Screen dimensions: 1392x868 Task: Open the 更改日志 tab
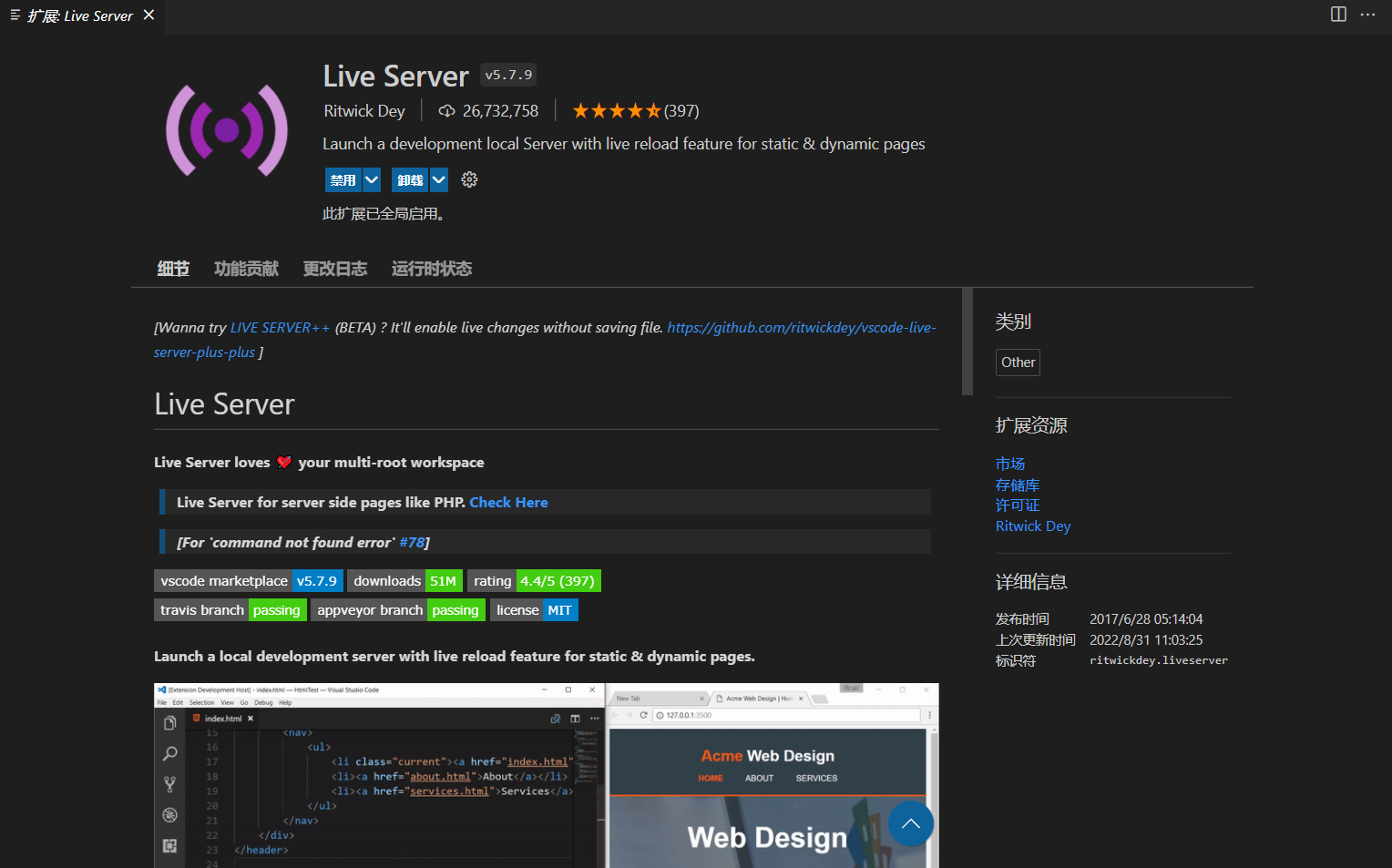(x=335, y=269)
